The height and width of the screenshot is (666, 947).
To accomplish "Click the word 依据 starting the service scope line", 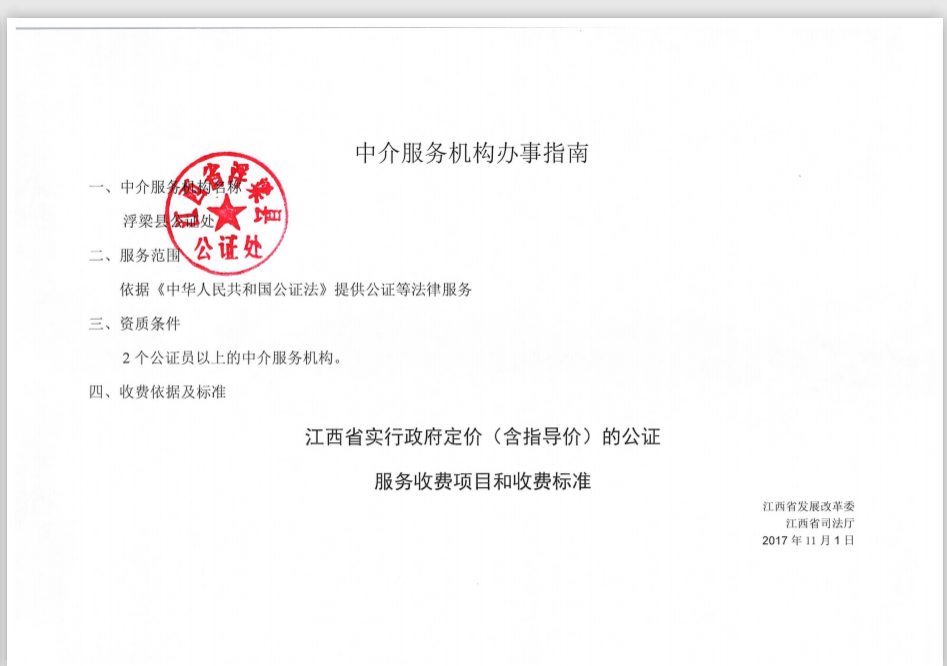I will [134, 290].
